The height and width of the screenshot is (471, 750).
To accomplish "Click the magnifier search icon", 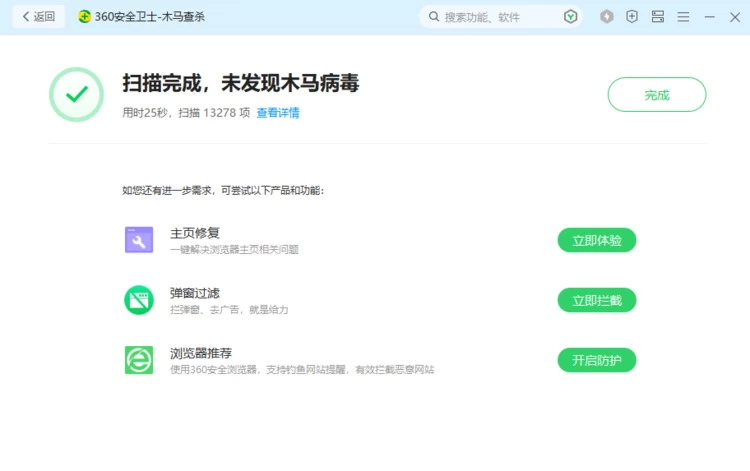I will pyautogui.click(x=433, y=17).
